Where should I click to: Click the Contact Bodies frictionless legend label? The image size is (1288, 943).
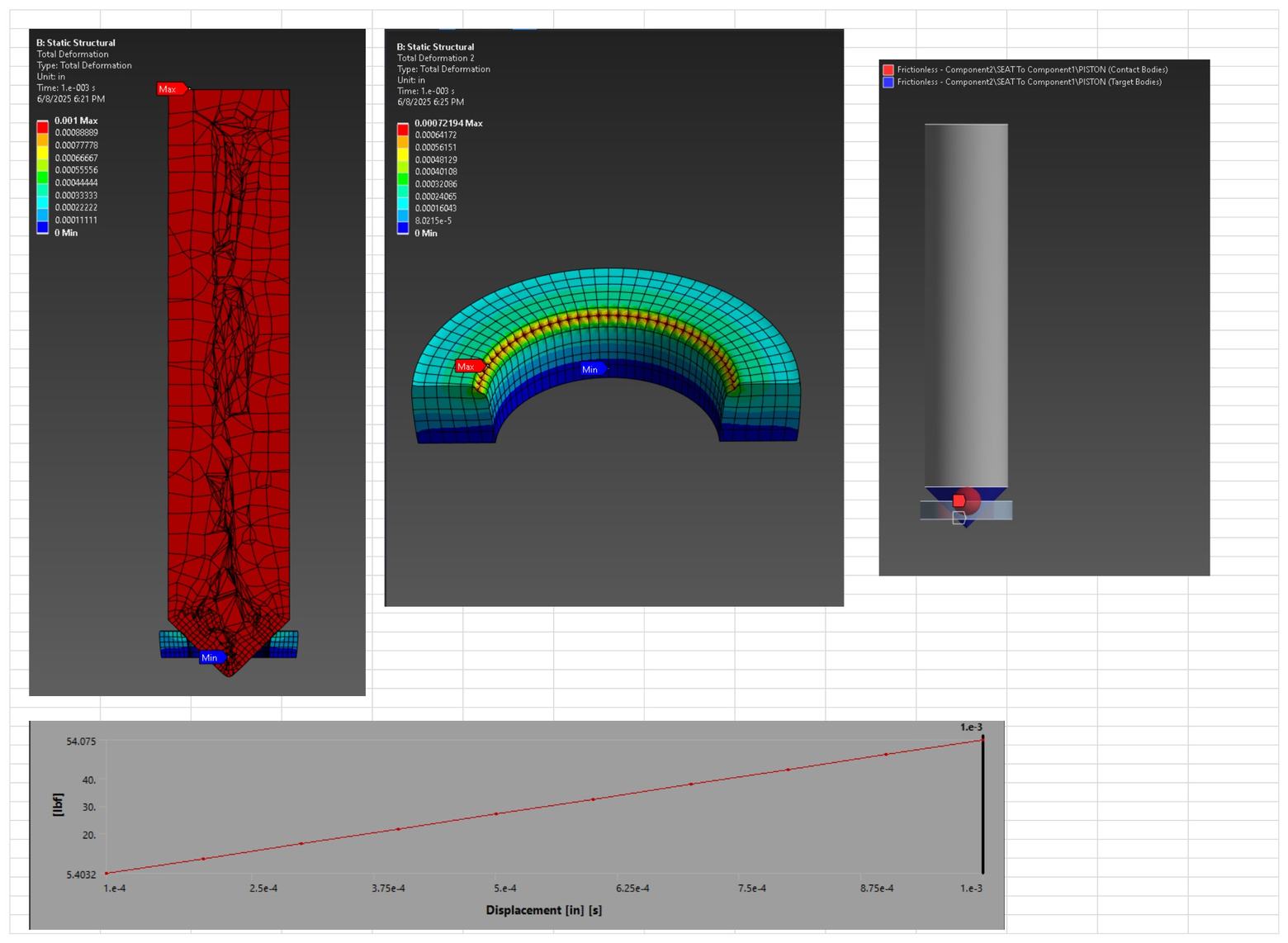pyautogui.click(x=1032, y=70)
